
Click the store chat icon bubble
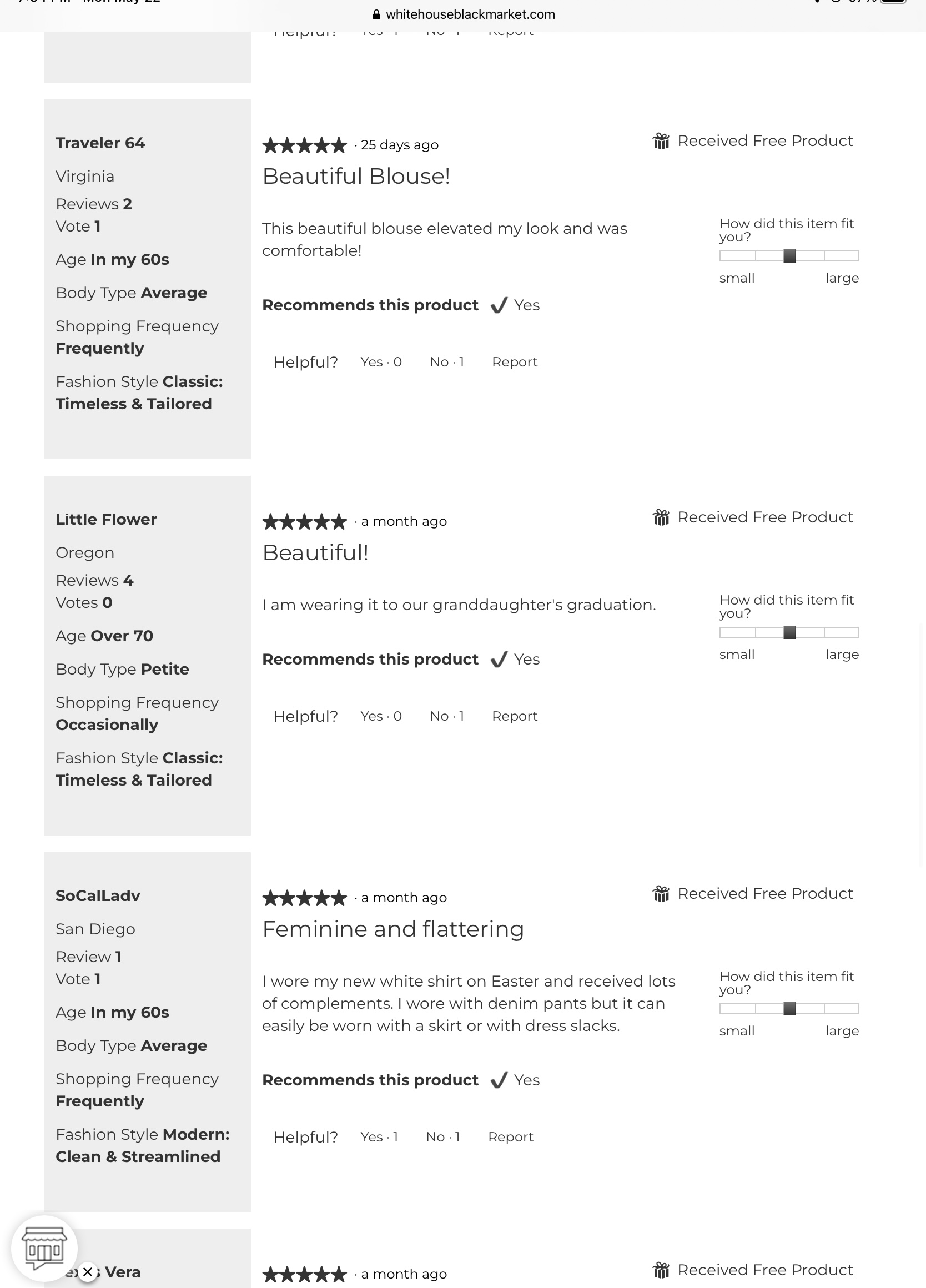tap(44, 1249)
